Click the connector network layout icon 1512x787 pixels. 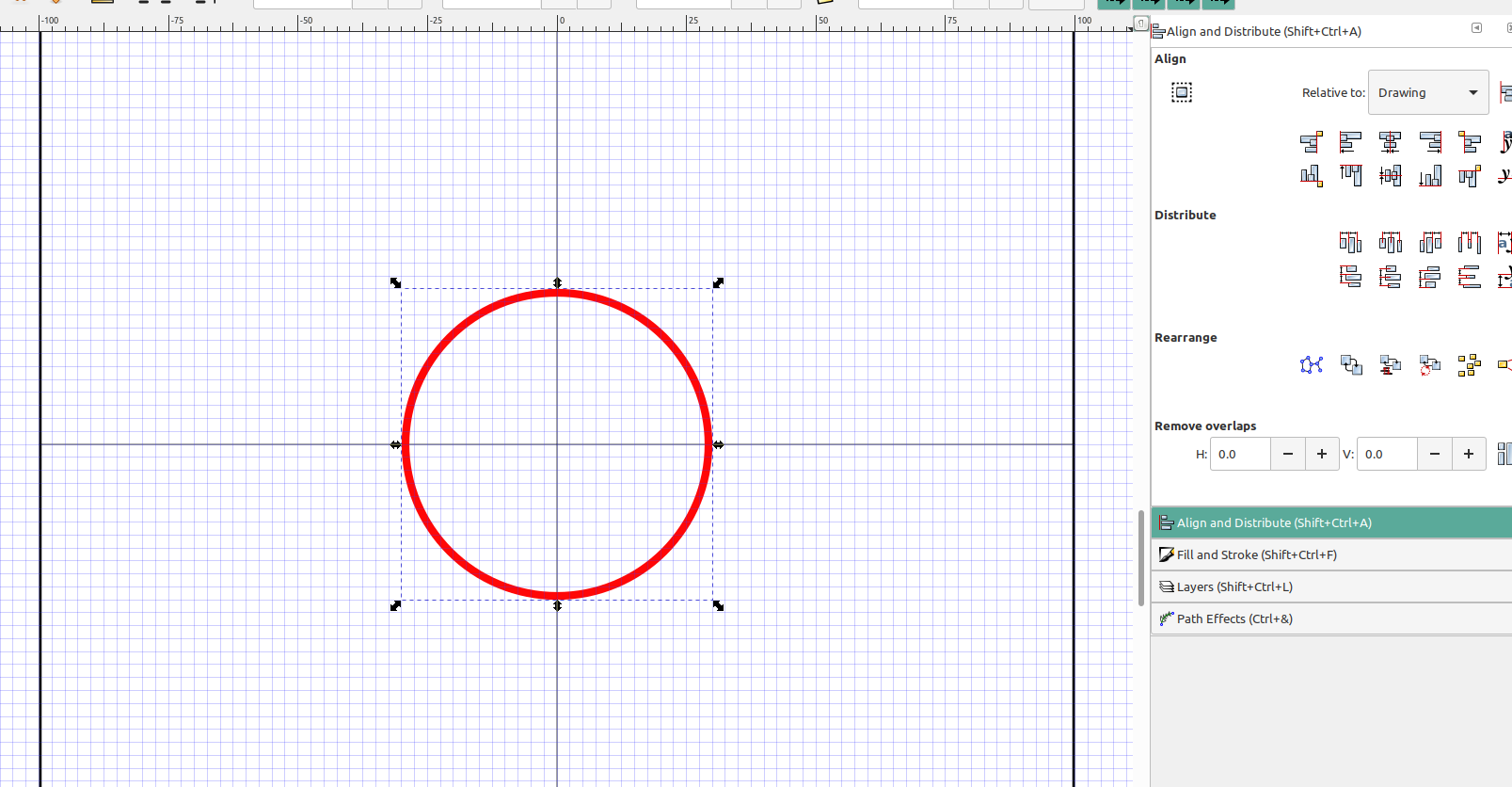[x=1311, y=365]
